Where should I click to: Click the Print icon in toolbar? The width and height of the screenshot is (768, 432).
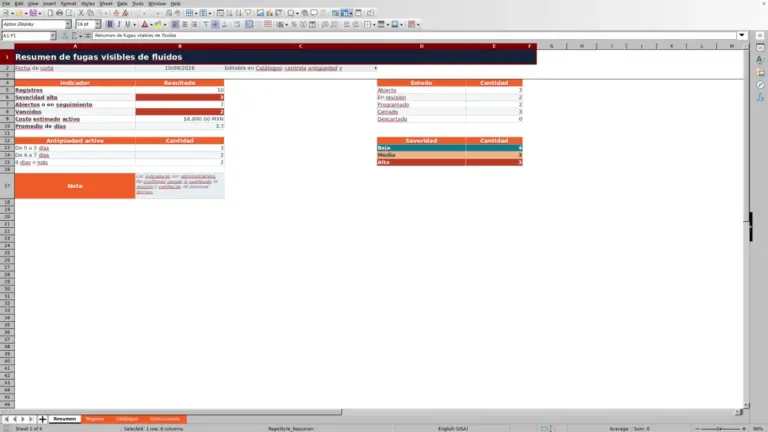click(x=59, y=13)
